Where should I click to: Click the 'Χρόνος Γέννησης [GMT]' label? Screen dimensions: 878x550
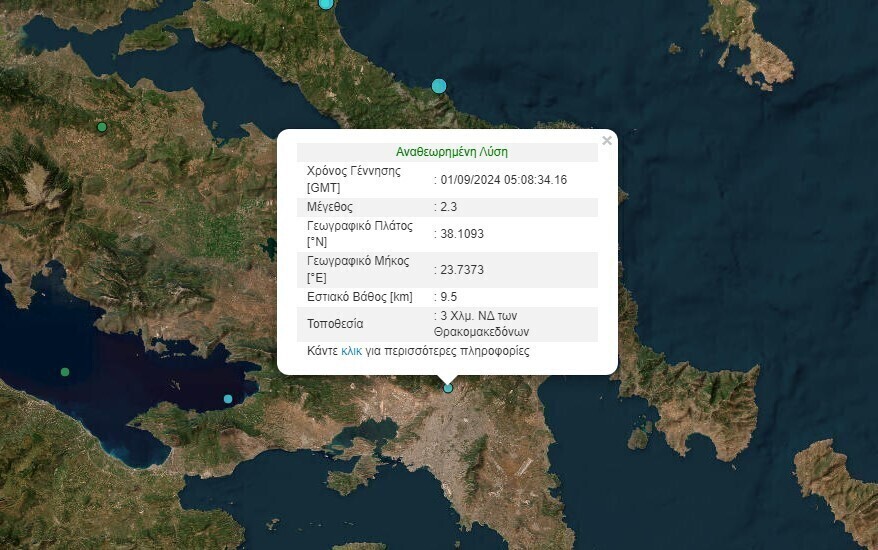(353, 179)
